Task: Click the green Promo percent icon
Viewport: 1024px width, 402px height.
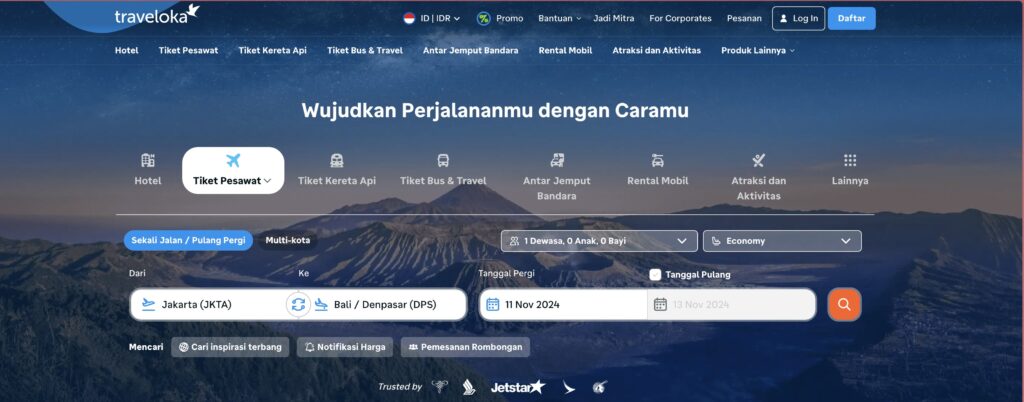Action: [x=483, y=18]
